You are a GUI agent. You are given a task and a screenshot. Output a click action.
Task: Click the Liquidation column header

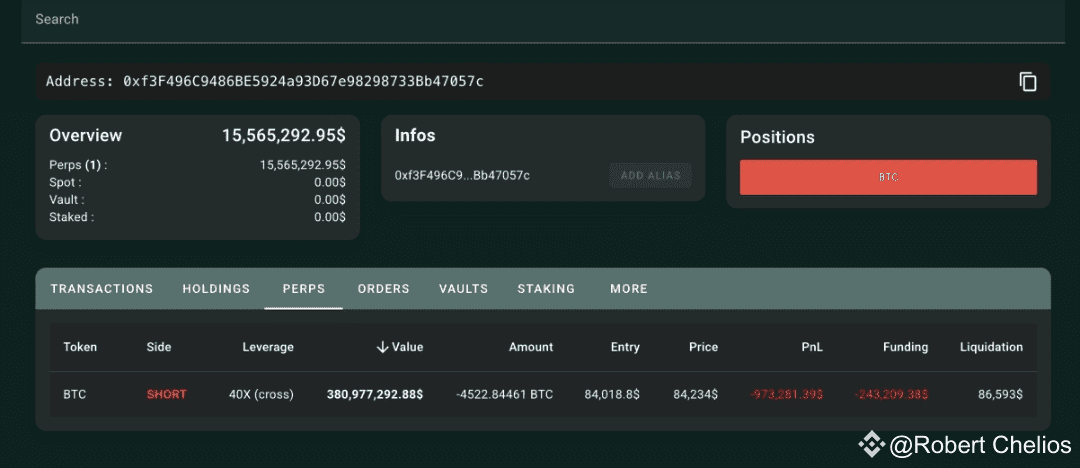point(991,347)
